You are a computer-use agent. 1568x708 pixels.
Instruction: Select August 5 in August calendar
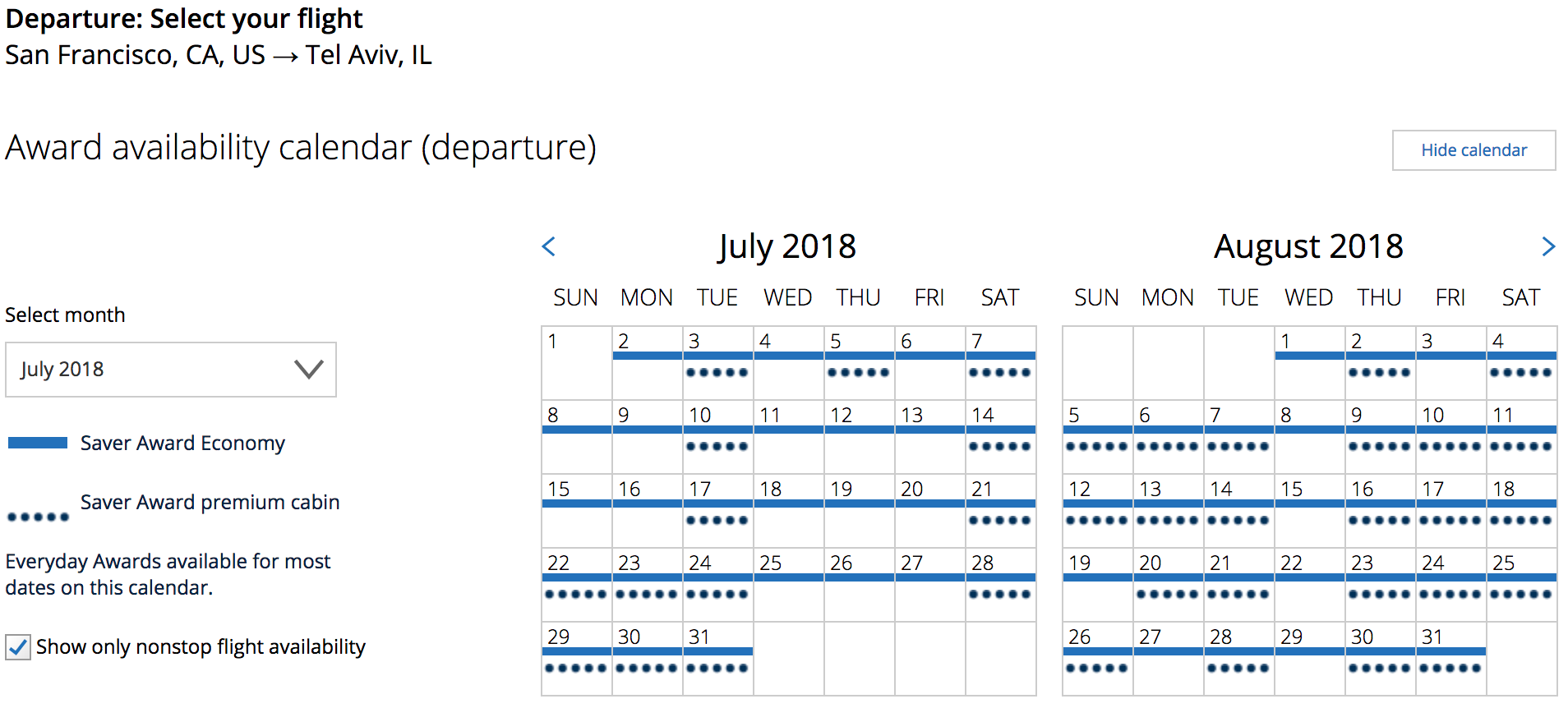1097,436
